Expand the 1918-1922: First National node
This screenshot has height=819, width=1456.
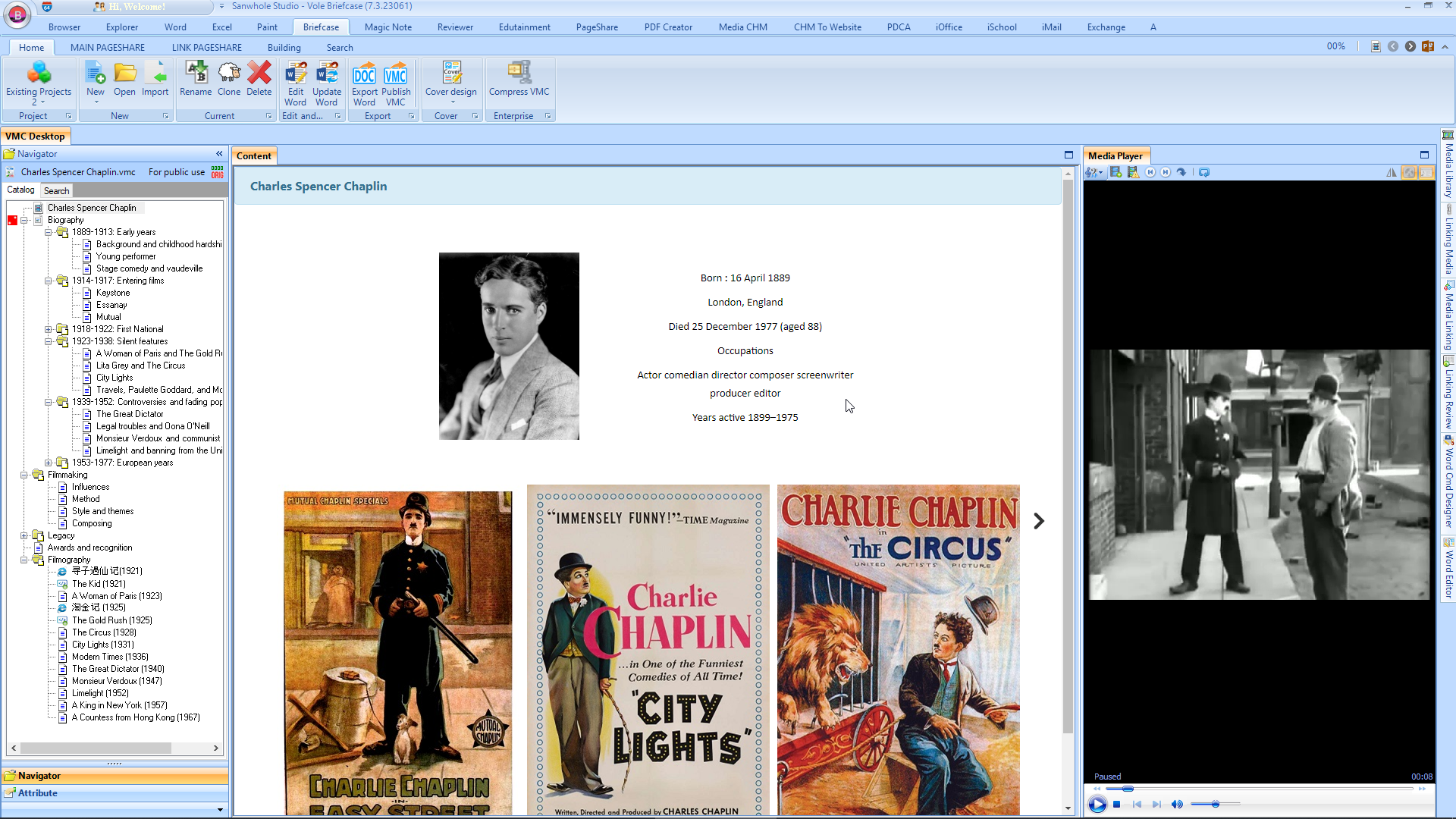coord(49,330)
